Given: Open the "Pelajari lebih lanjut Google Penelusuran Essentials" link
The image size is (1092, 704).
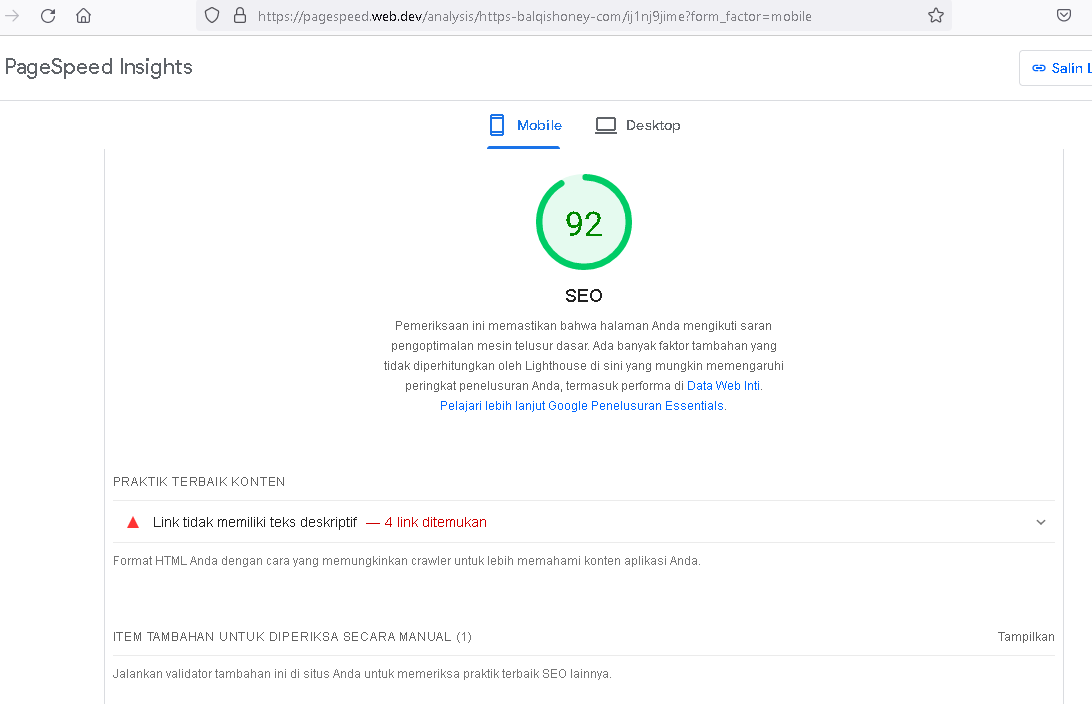Looking at the screenshot, I should tap(582, 406).
